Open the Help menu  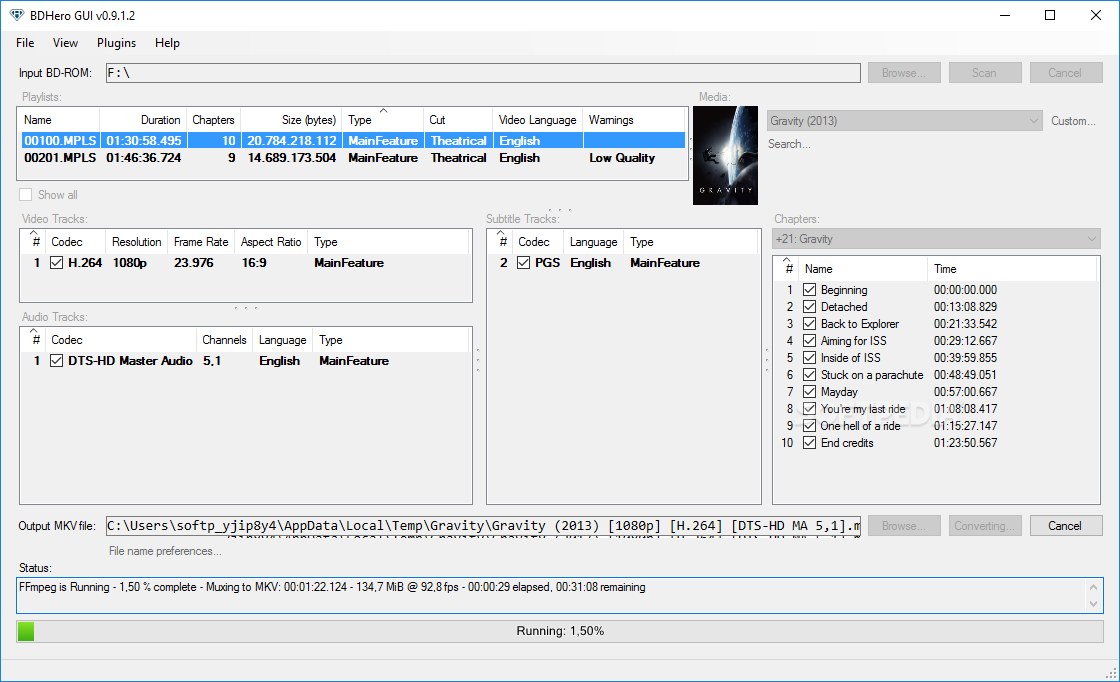point(167,43)
